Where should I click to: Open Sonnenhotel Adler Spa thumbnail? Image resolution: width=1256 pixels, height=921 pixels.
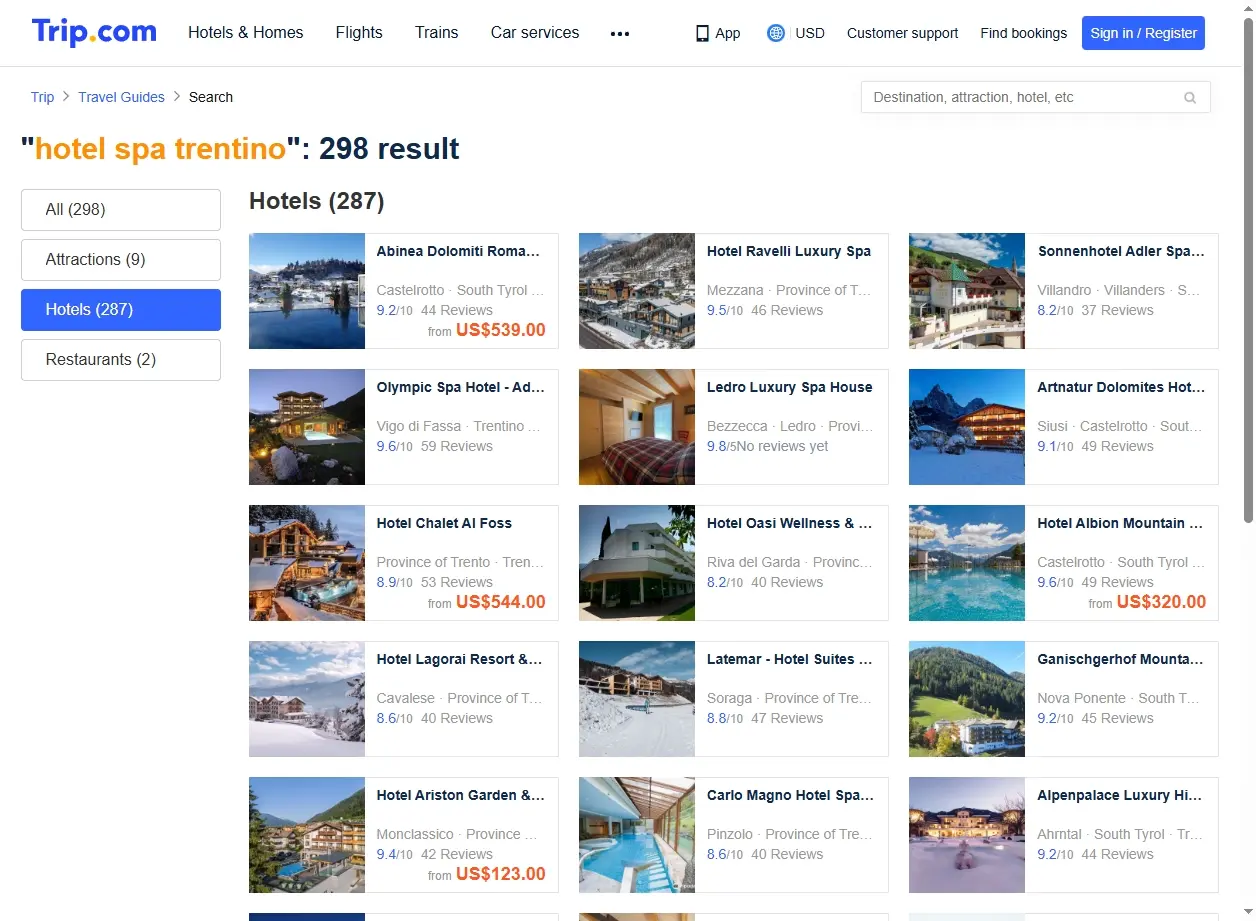pyautogui.click(x=967, y=291)
